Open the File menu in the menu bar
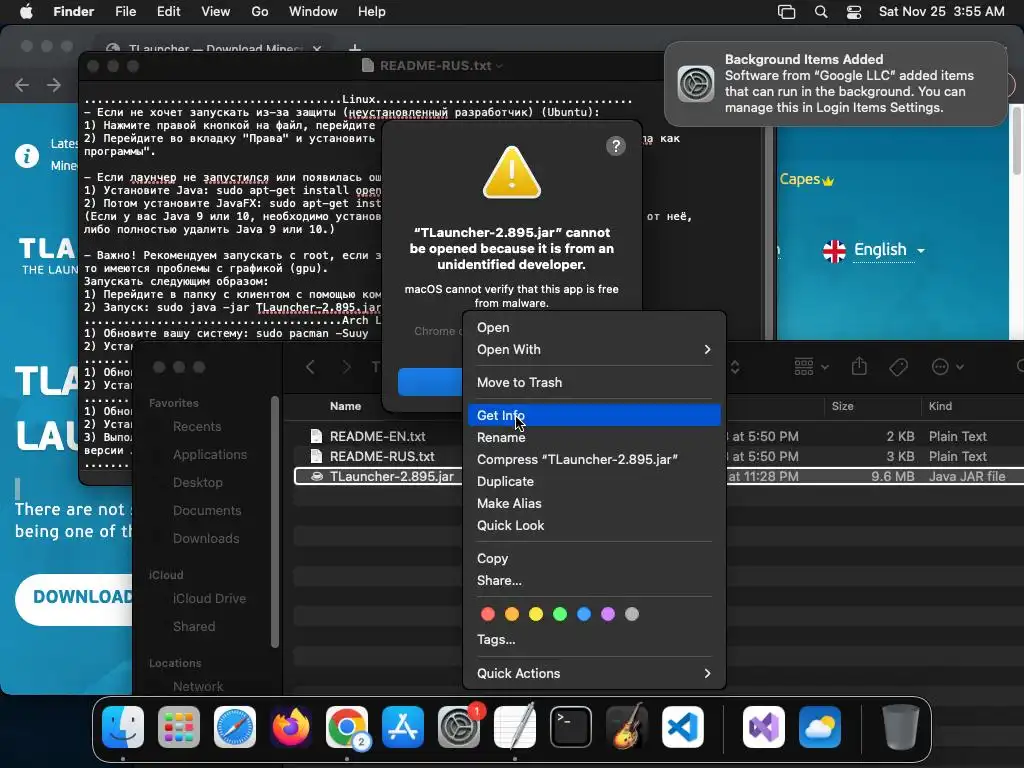1024x768 pixels. click(x=125, y=12)
